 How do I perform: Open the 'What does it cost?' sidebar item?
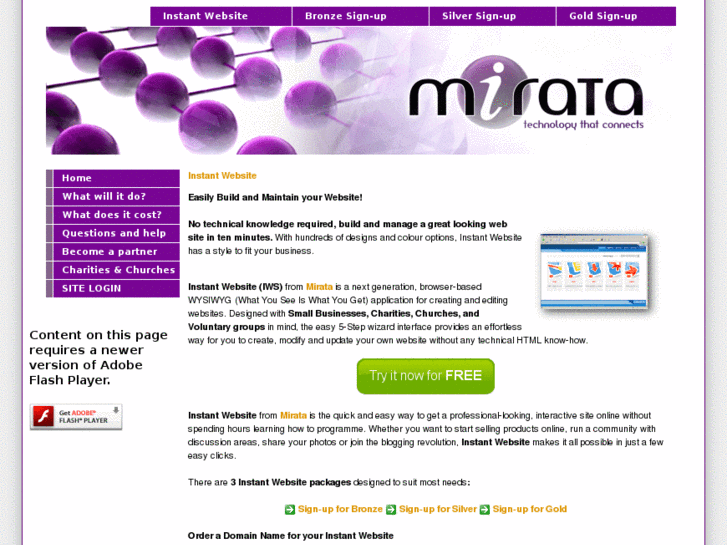pos(113,215)
